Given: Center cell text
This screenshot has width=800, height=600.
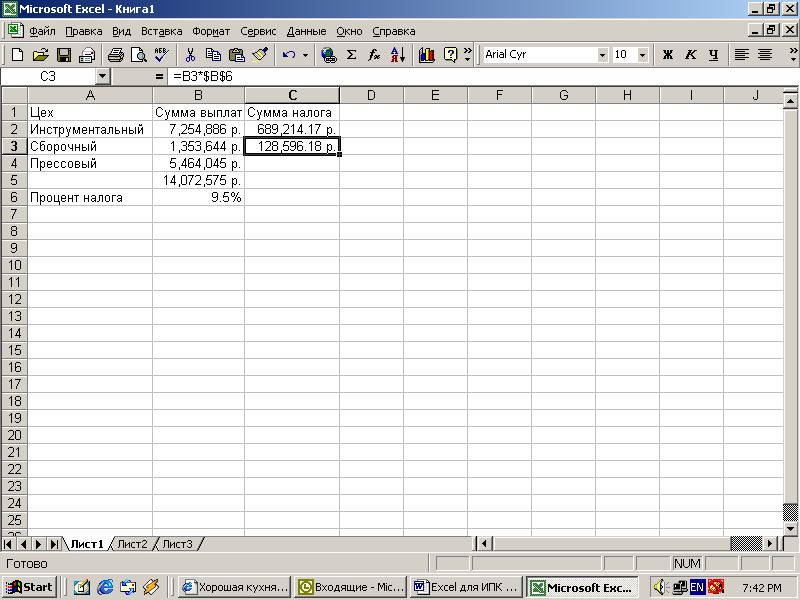Looking at the screenshot, I should [x=765, y=55].
